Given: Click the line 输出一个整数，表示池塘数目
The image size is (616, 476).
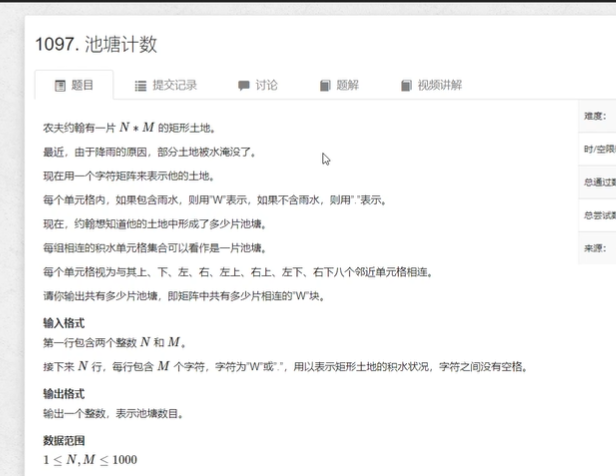Looking at the screenshot, I should point(113,414).
